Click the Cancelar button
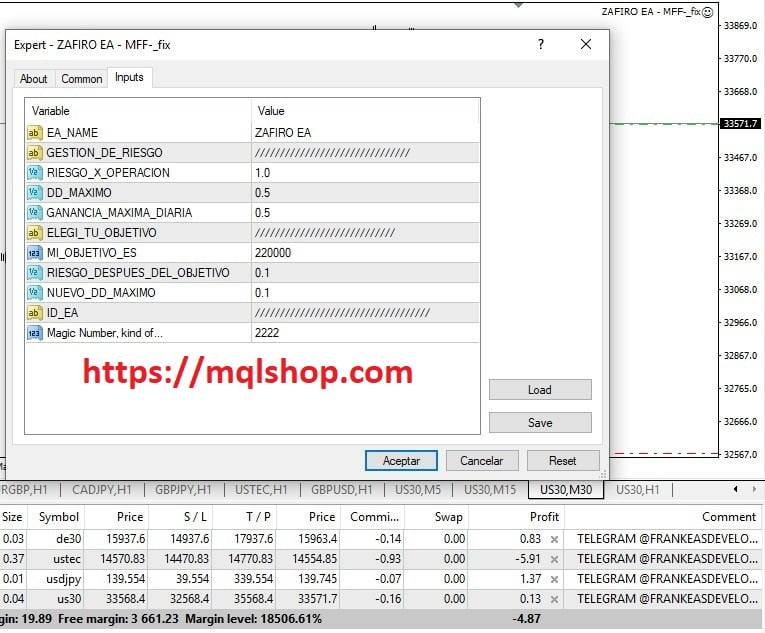 481,461
